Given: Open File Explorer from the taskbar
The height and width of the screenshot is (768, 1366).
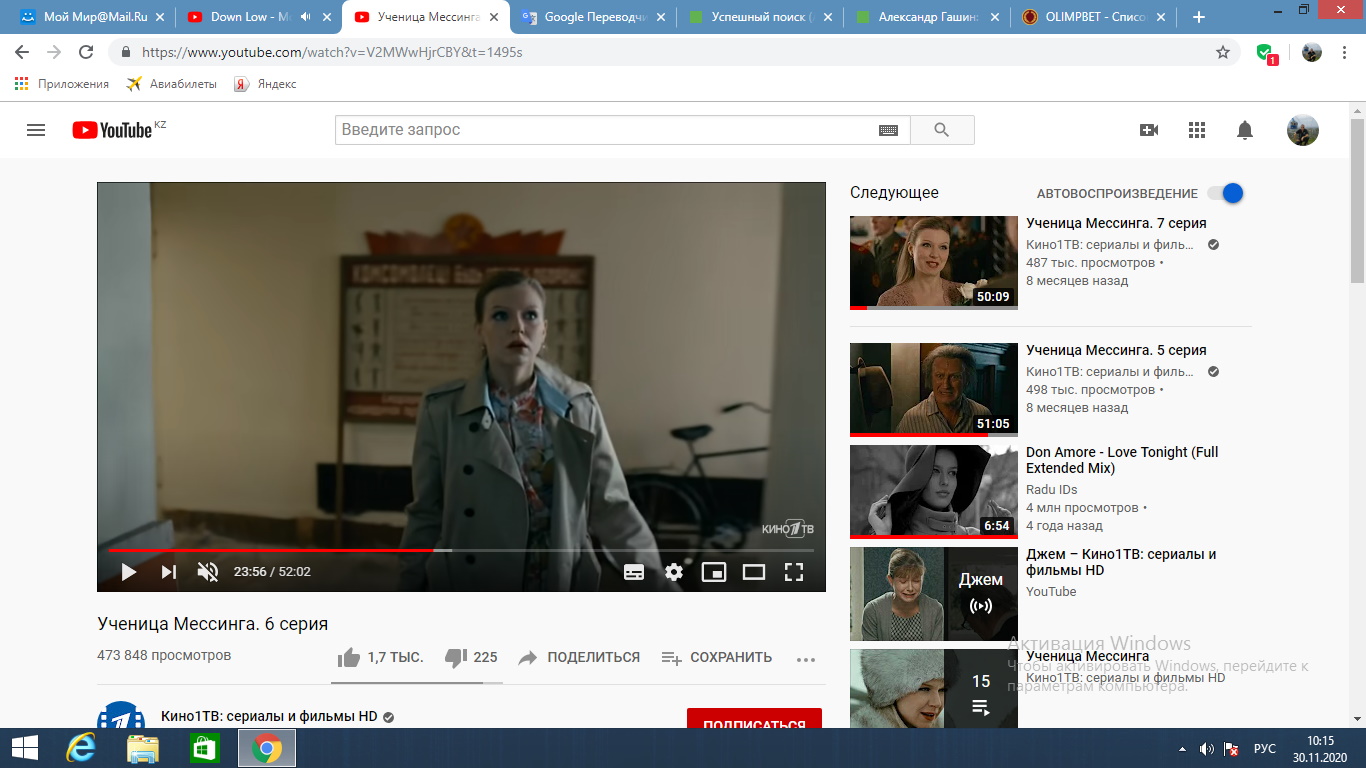Looking at the screenshot, I should pos(143,748).
